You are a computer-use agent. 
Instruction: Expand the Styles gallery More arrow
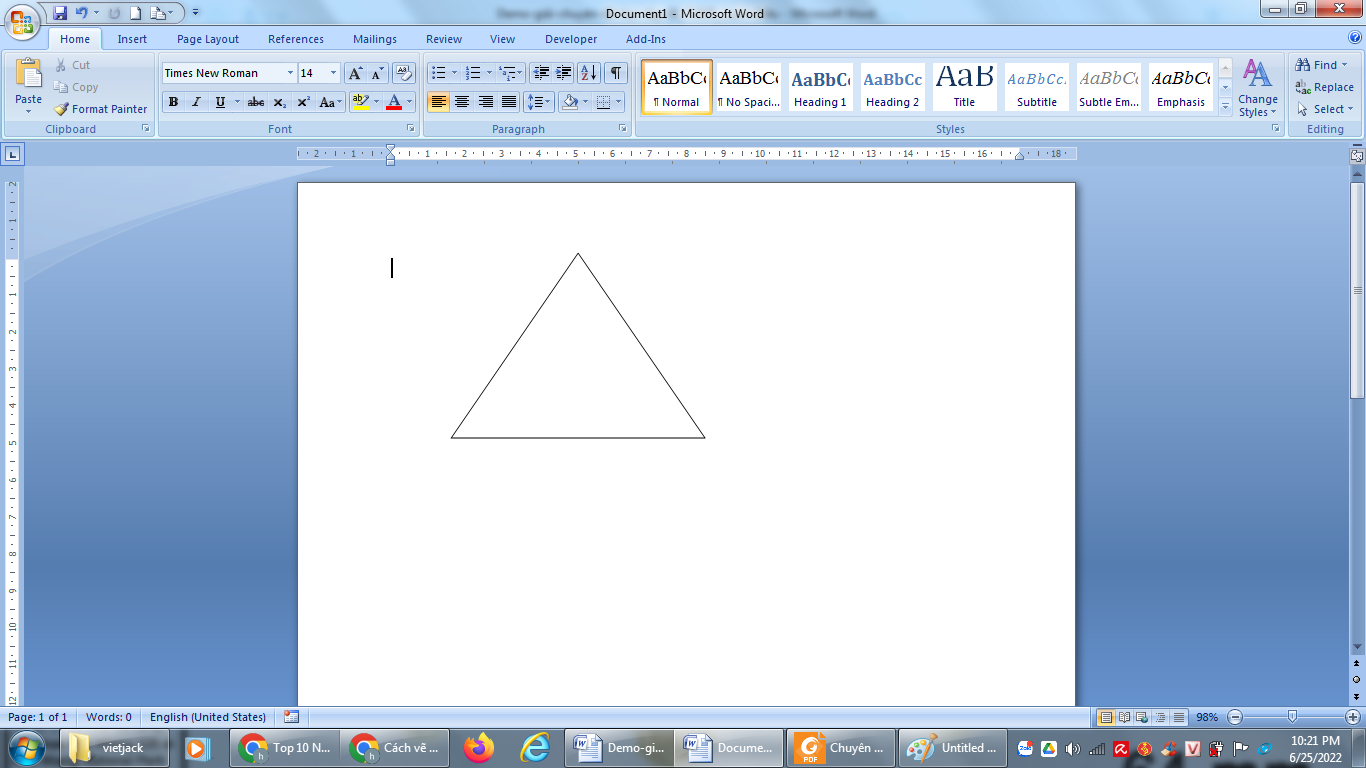[x=1225, y=107]
